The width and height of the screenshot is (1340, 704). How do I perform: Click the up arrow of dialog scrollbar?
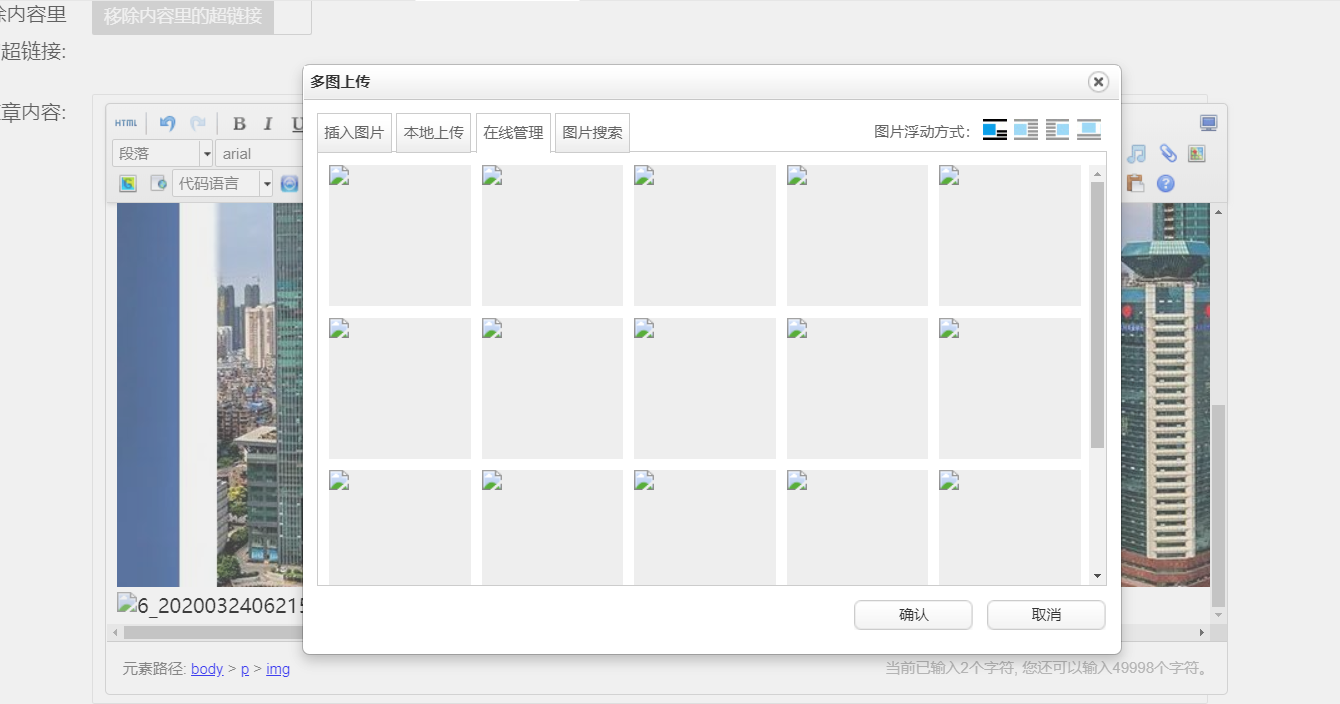tap(1097, 174)
